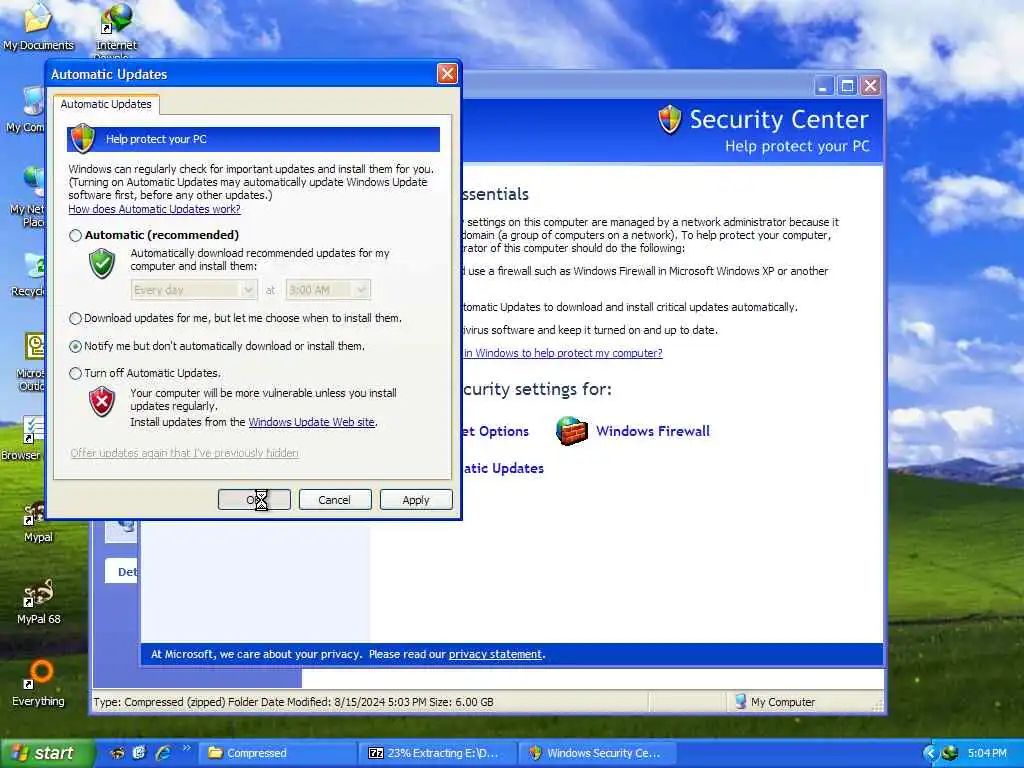Click Cancel in Automatic Updates dialog
1024x768 pixels.
(x=335, y=500)
